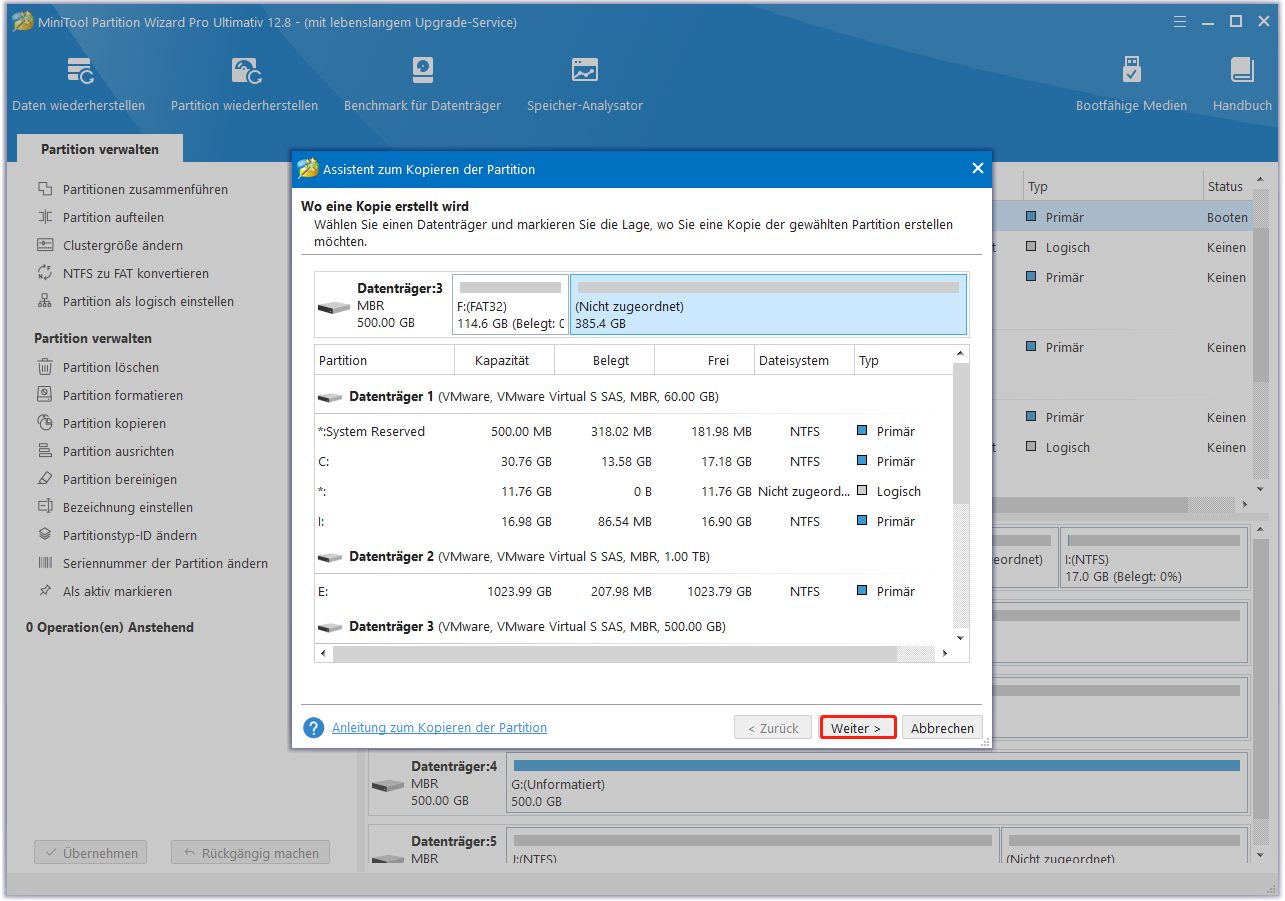Click Seriennummer der Partition ändern icon
The height and width of the screenshot is (901, 1285).
pos(45,563)
